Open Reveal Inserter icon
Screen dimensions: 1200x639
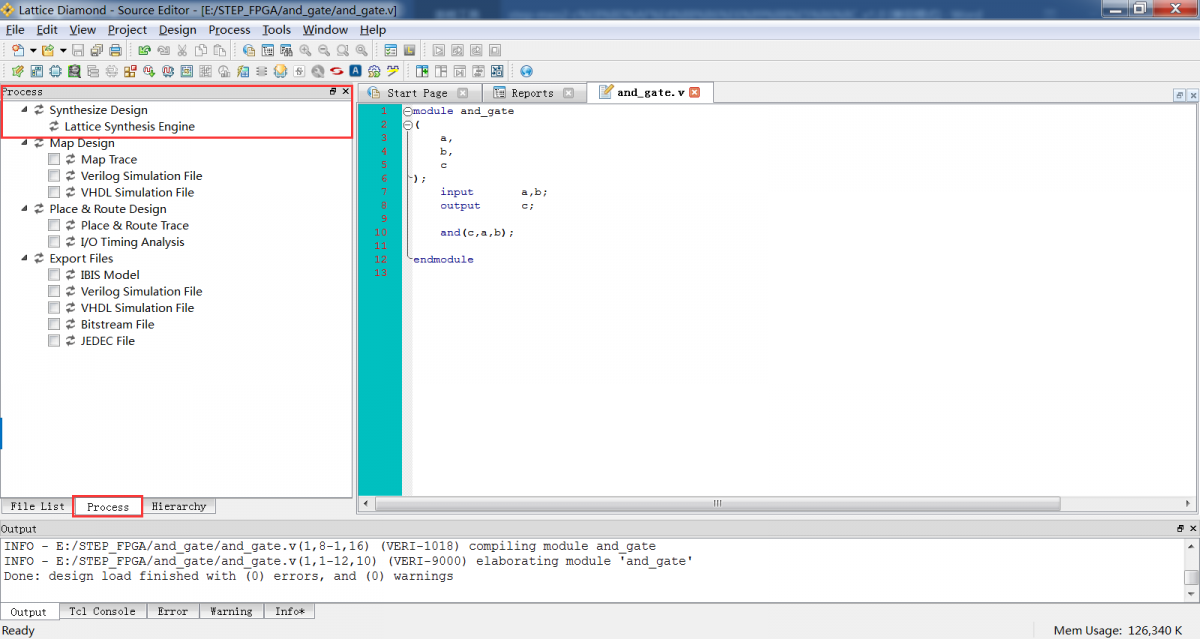[x=149, y=71]
